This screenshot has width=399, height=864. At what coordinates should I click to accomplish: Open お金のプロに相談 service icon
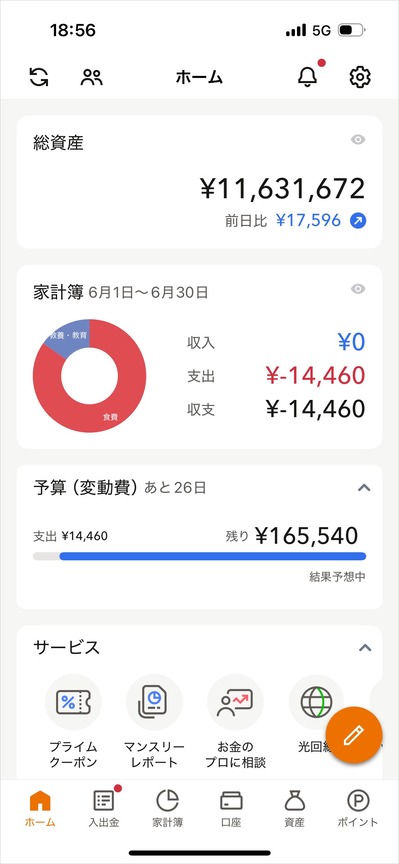[235, 703]
